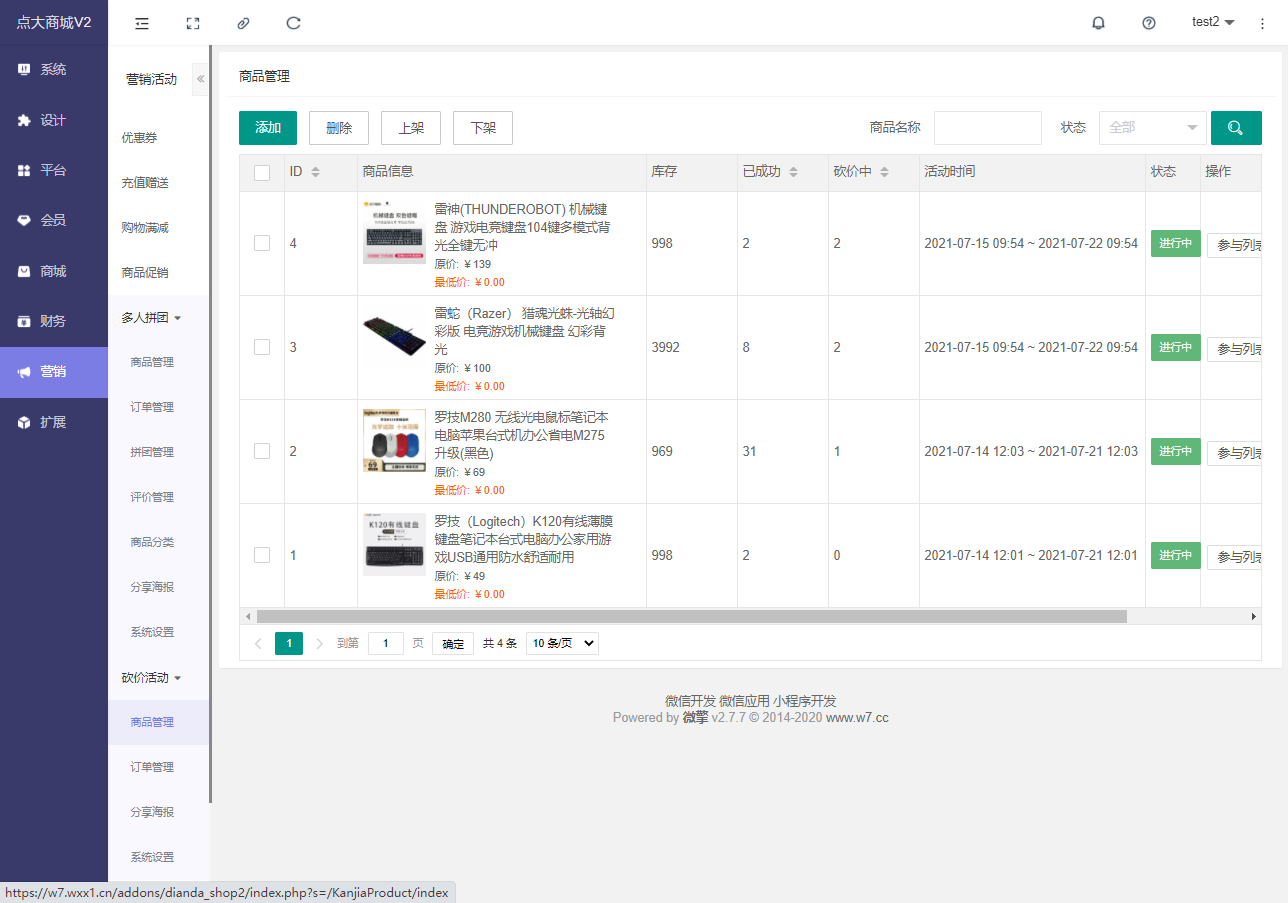Click the 上架 button
Image resolution: width=1288 pixels, height=903 pixels.
pos(411,128)
